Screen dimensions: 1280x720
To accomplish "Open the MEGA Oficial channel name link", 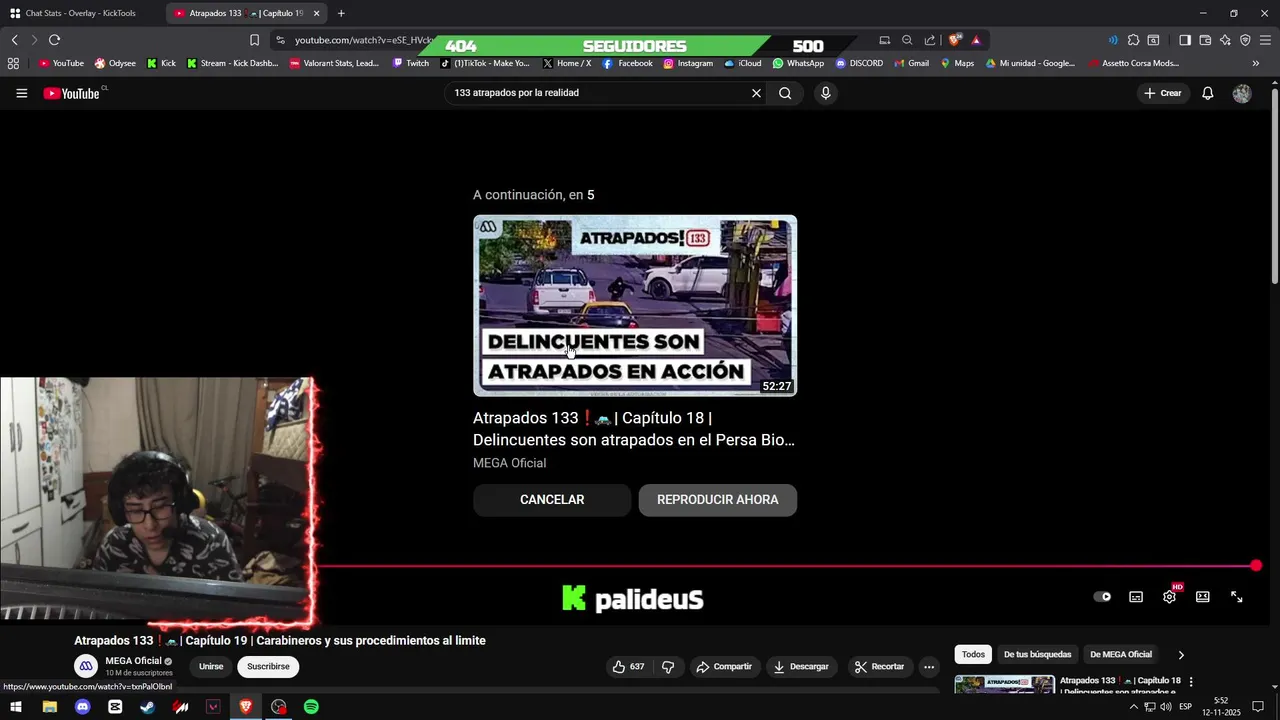I will tap(133, 661).
